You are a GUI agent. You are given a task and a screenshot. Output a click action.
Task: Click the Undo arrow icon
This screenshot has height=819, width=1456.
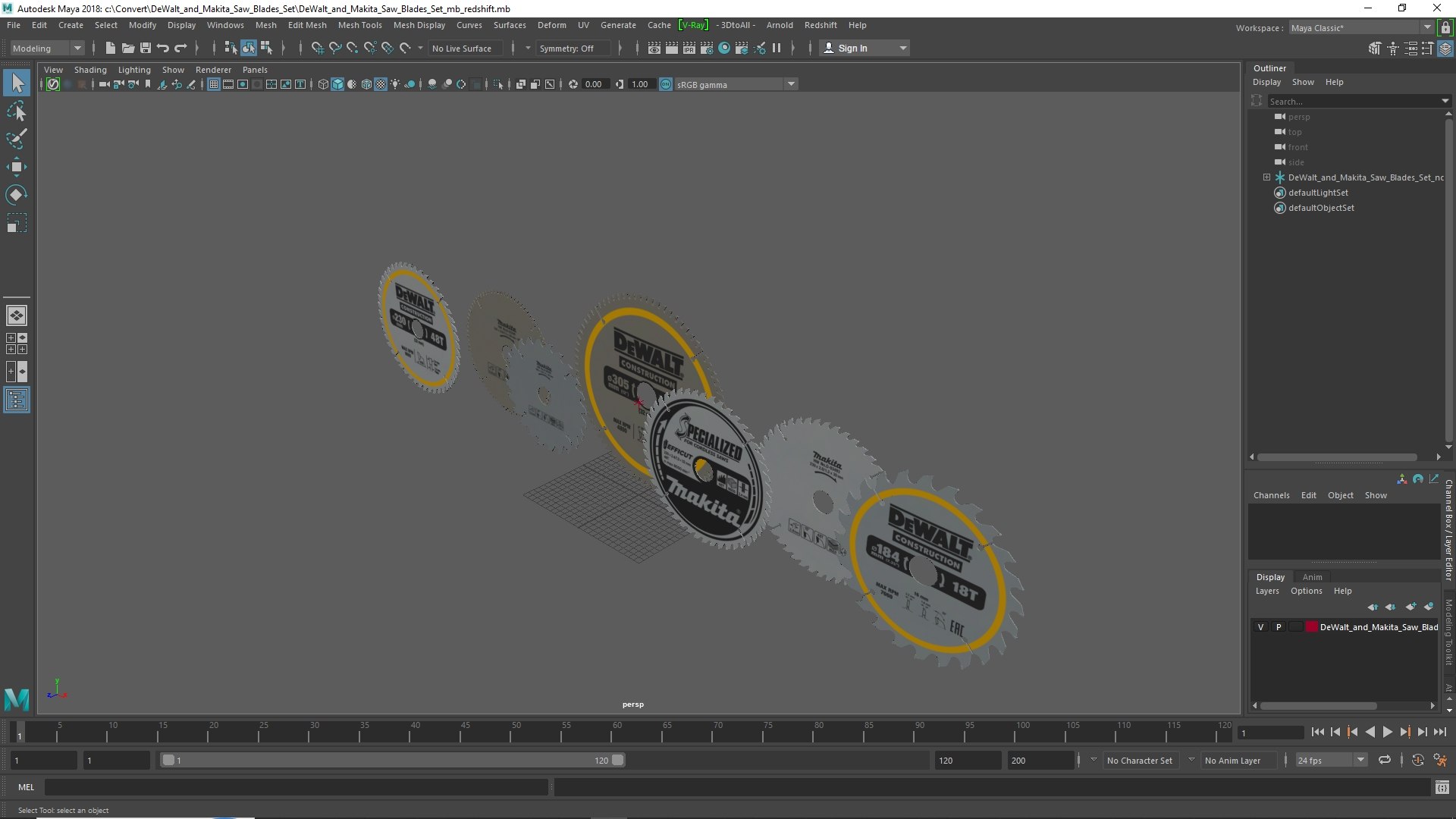click(x=163, y=48)
